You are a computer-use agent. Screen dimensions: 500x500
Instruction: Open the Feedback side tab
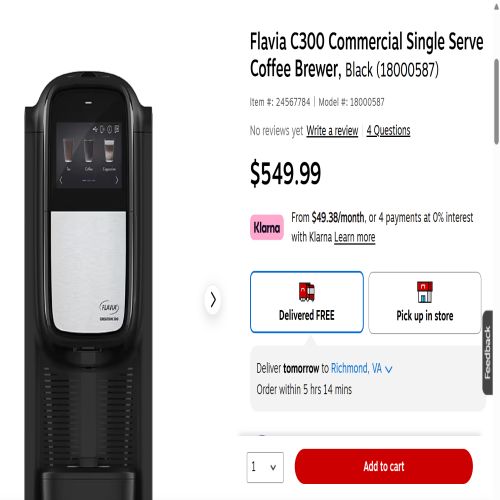tap(487, 353)
